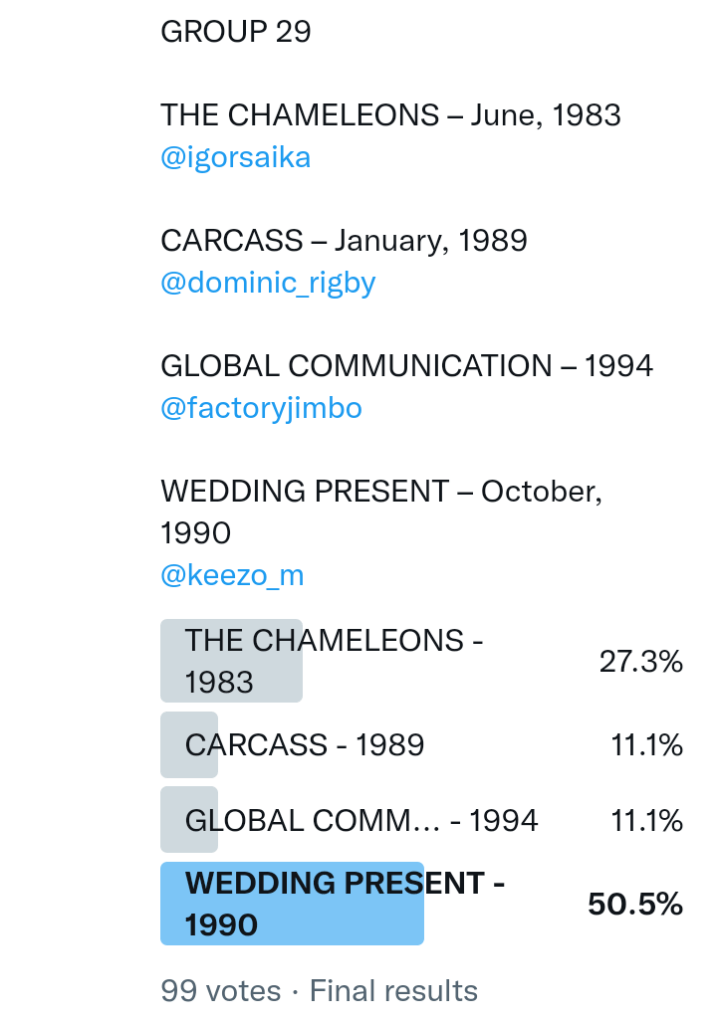The image size is (717, 1023).
Task: Click the GROUP 29 heading text
Action: (236, 32)
